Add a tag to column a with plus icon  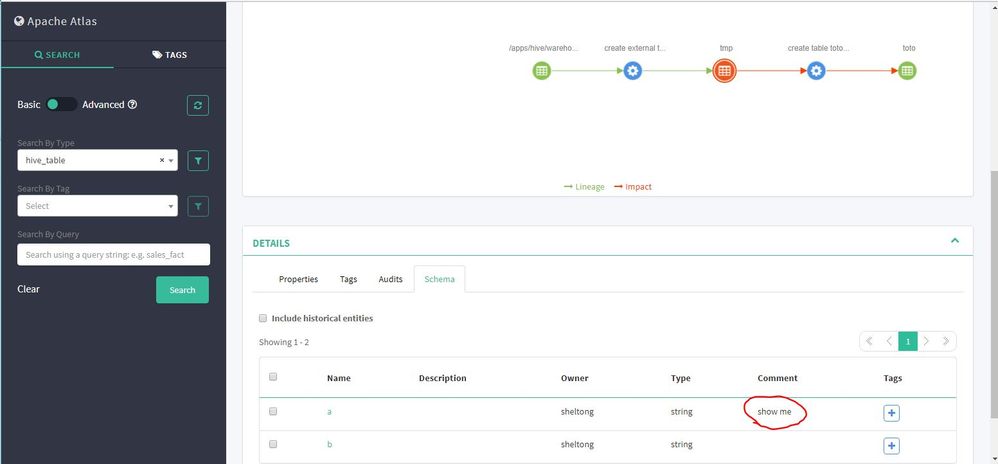pos(892,413)
